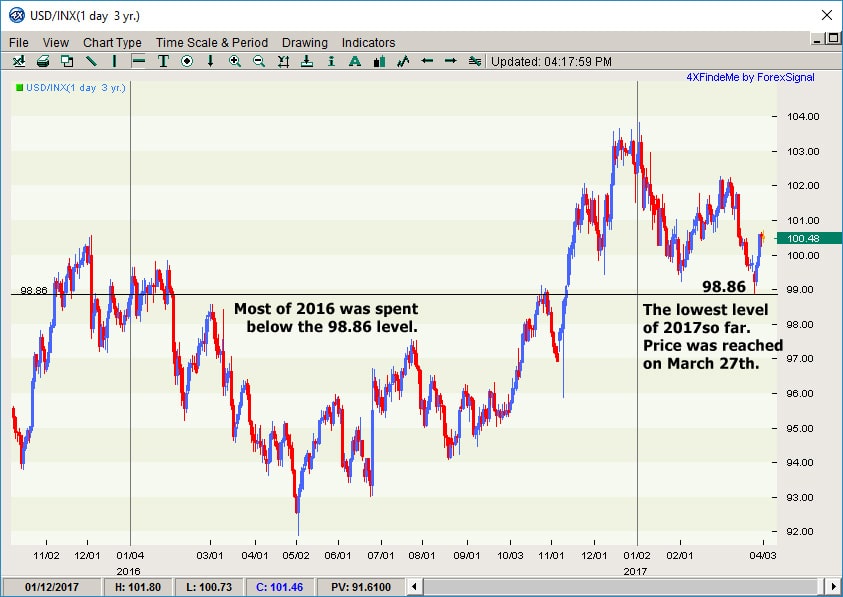
Task: Click the zoom in magnifier icon
Action: click(235, 61)
